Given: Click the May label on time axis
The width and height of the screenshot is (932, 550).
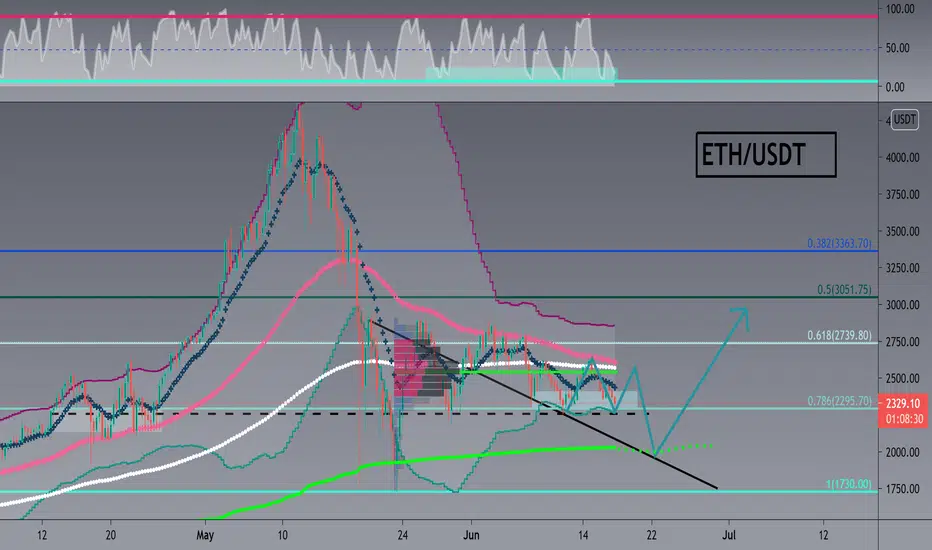Looking at the screenshot, I should point(205,535).
